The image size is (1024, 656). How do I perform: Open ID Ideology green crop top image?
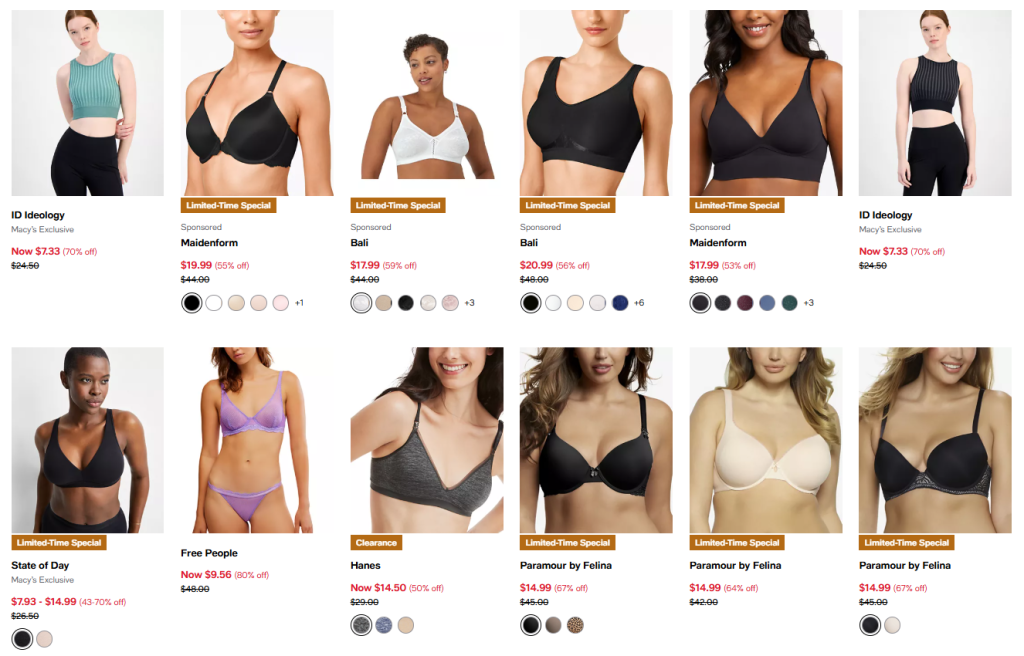pyautogui.click(x=88, y=103)
